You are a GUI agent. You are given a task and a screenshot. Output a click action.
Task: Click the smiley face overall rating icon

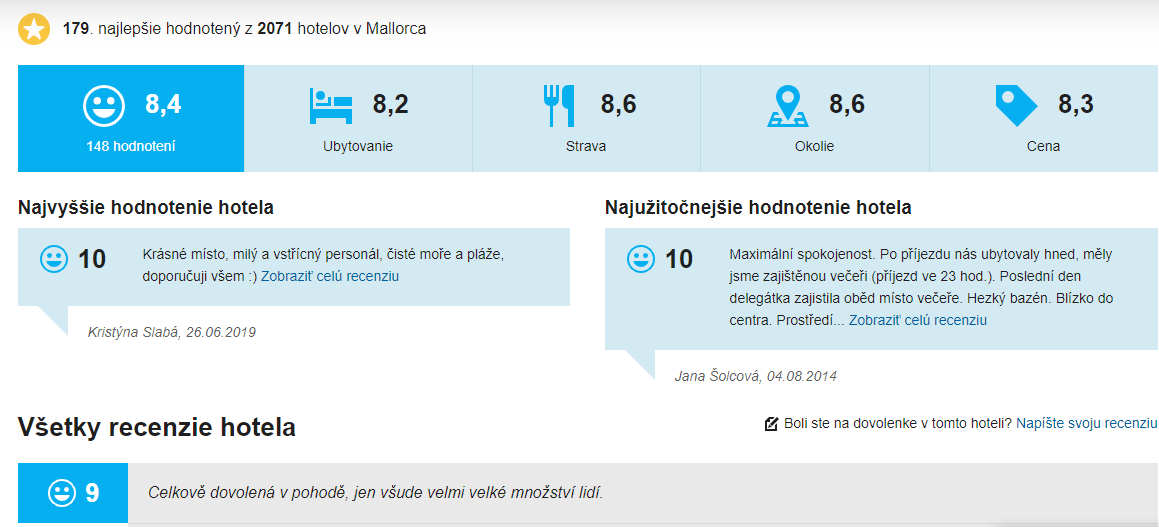(103, 105)
